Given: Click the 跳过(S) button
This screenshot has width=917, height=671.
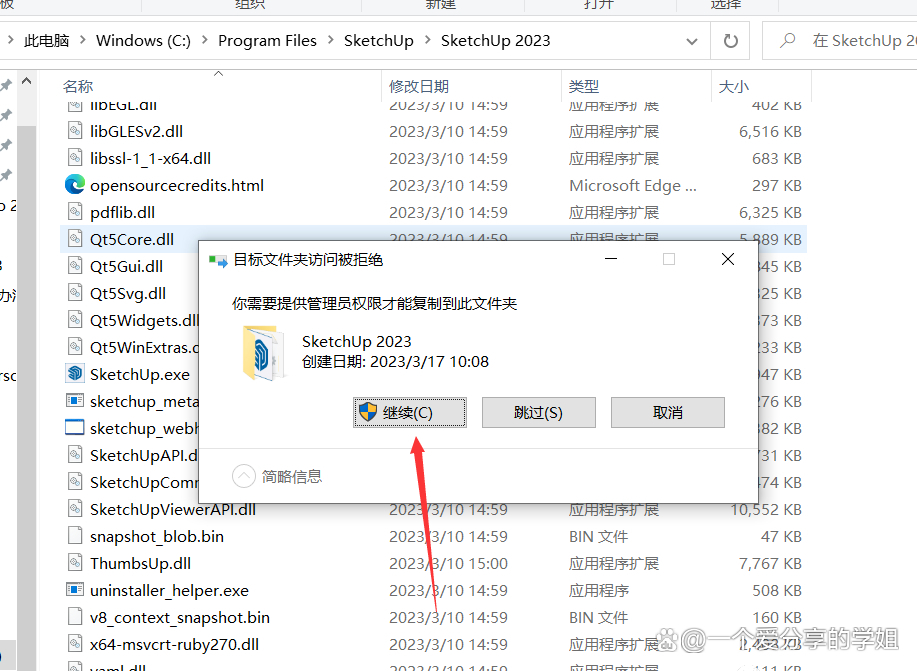Looking at the screenshot, I should click(x=539, y=412).
